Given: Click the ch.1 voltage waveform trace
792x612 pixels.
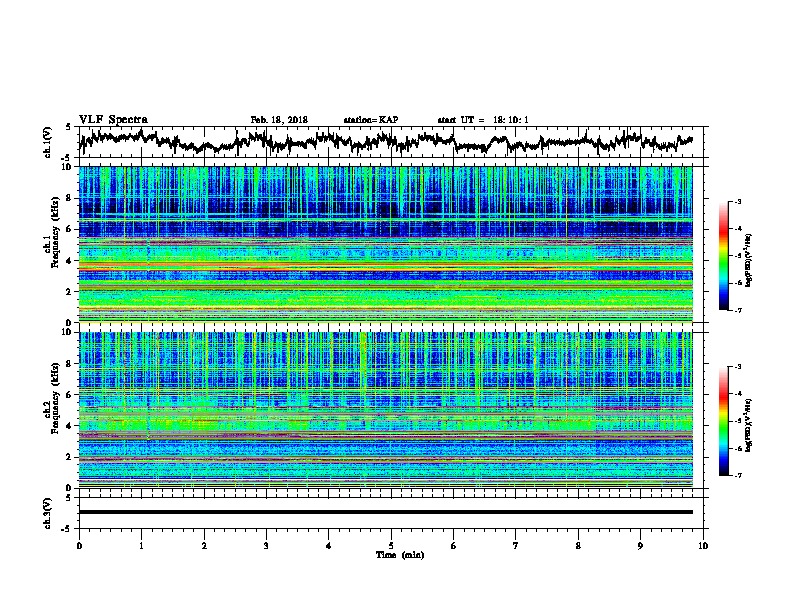Looking at the screenshot, I should click(x=385, y=141).
